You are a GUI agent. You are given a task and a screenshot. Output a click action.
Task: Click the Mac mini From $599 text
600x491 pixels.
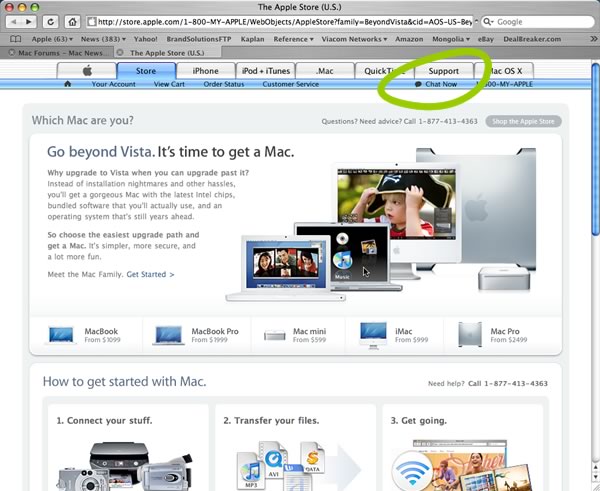point(310,335)
